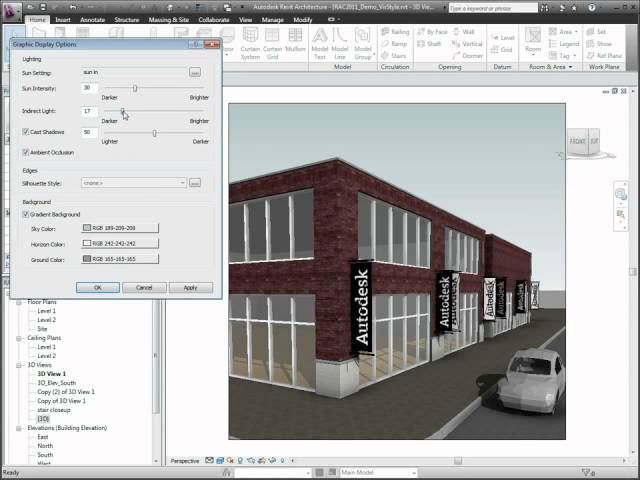The width and height of the screenshot is (640, 480).
Task: Collapse the Ceiling Plans tree node
Action: point(19,338)
